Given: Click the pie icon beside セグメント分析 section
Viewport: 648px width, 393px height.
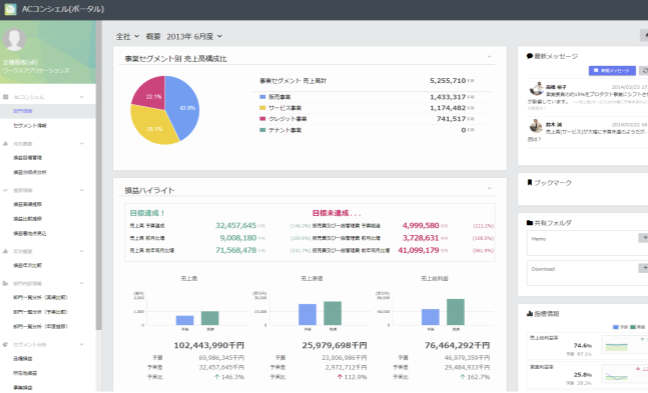Looking at the screenshot, I should pos(5,344).
